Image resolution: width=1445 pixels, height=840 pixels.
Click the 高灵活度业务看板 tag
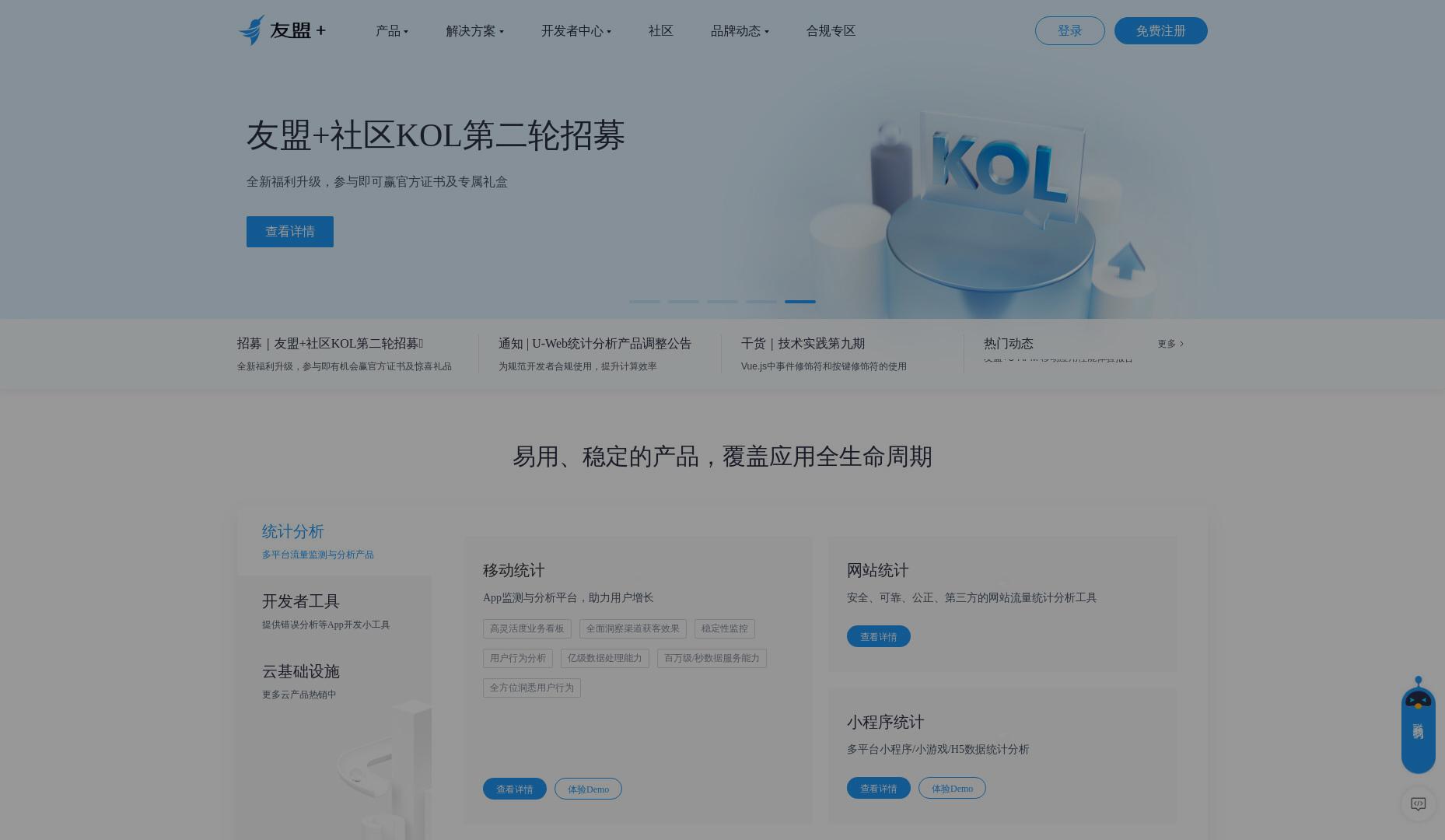(527, 628)
